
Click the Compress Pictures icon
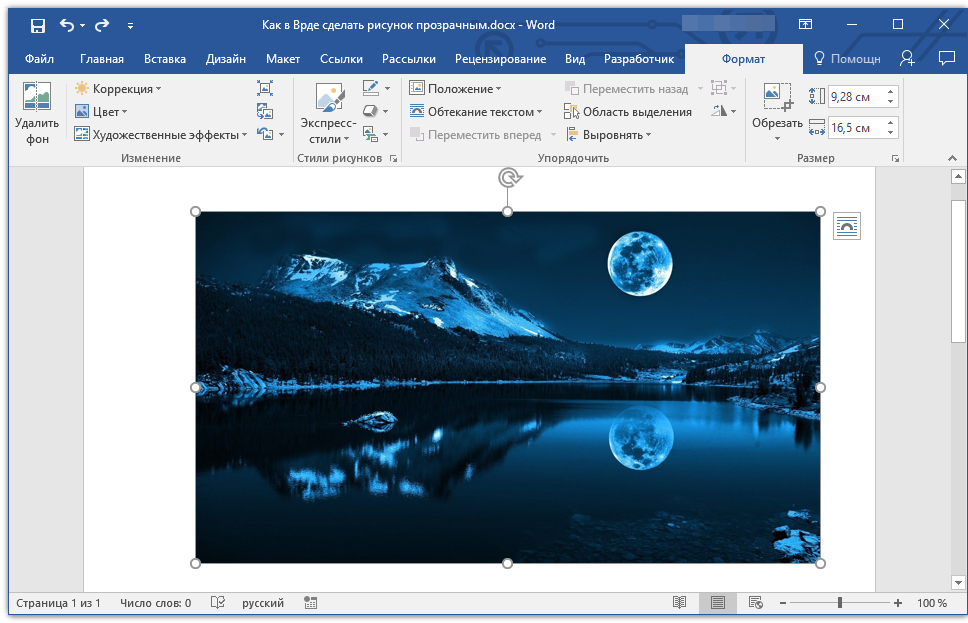pyautogui.click(x=265, y=88)
